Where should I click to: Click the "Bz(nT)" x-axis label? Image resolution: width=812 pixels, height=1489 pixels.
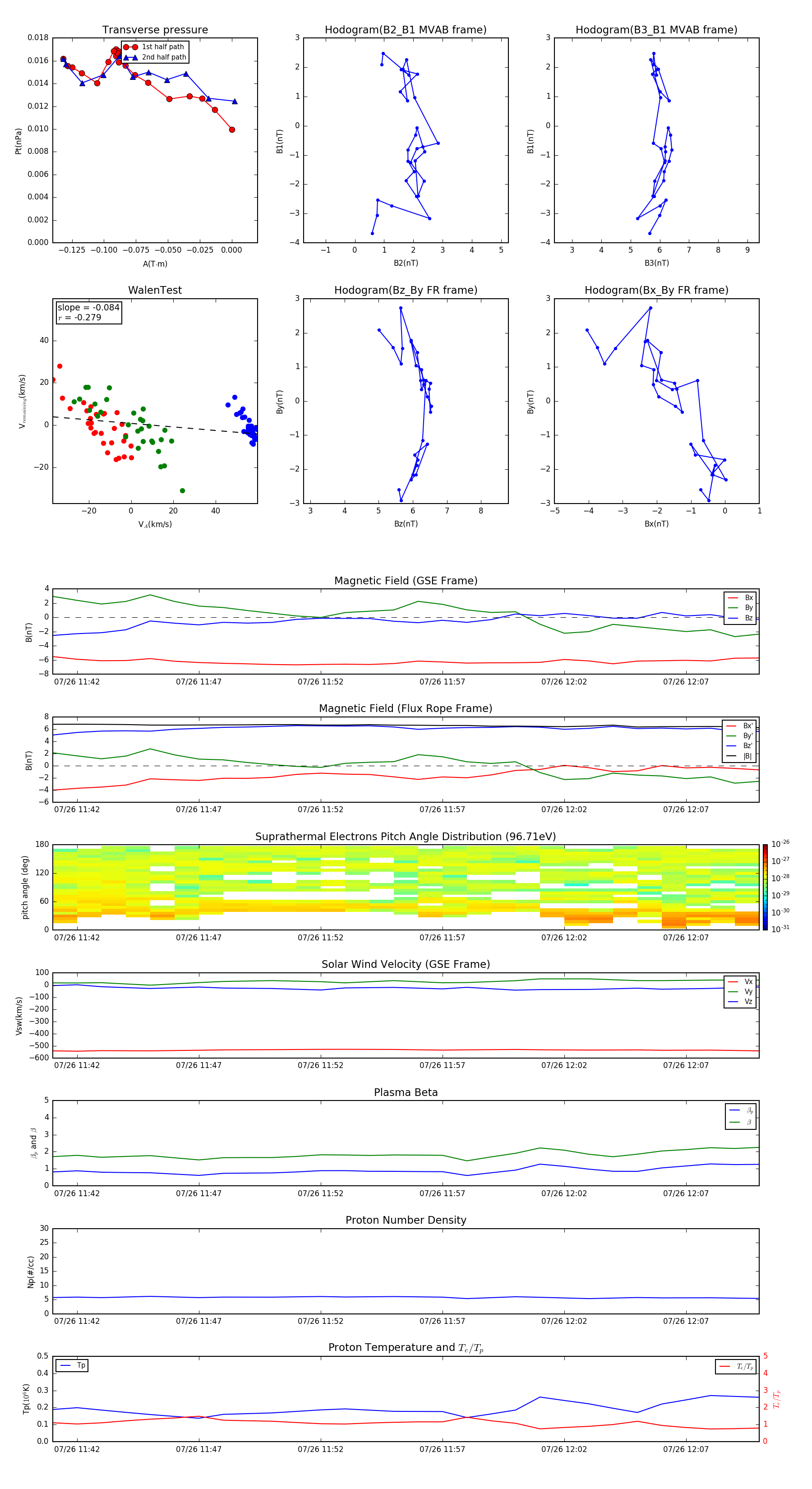tap(406, 524)
